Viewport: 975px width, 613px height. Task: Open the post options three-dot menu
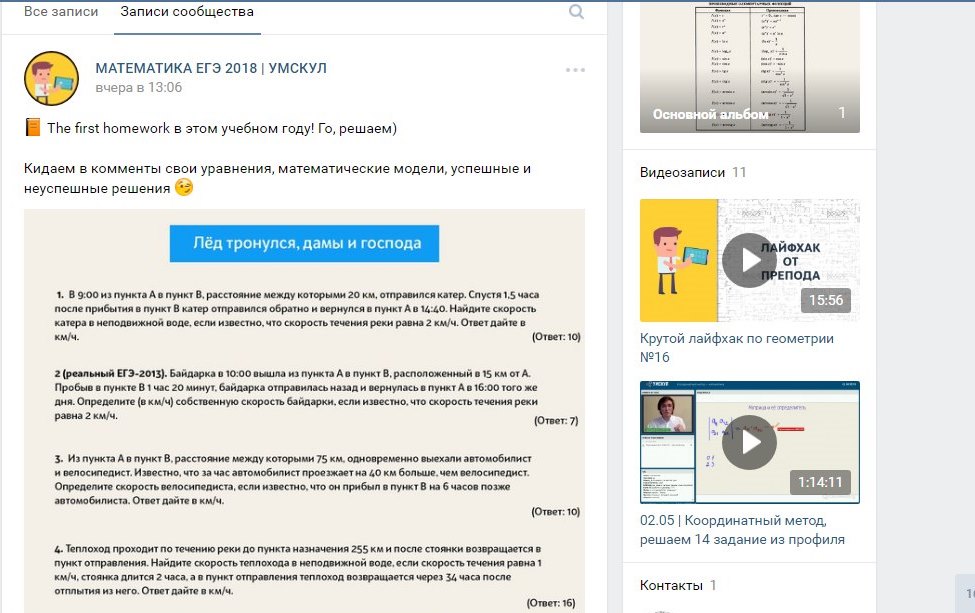[x=575, y=70]
